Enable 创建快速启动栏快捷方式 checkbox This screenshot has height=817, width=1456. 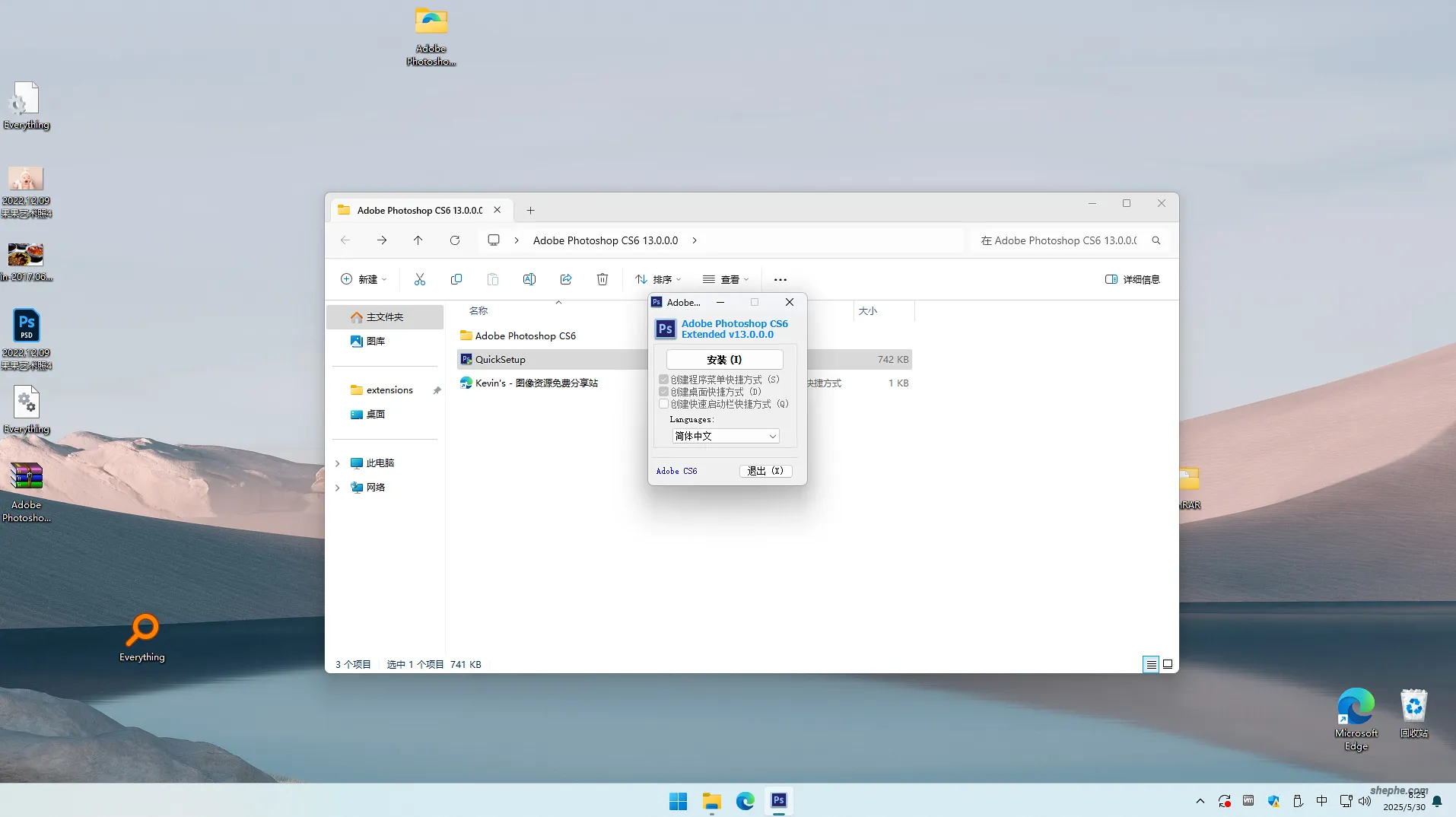coord(664,404)
